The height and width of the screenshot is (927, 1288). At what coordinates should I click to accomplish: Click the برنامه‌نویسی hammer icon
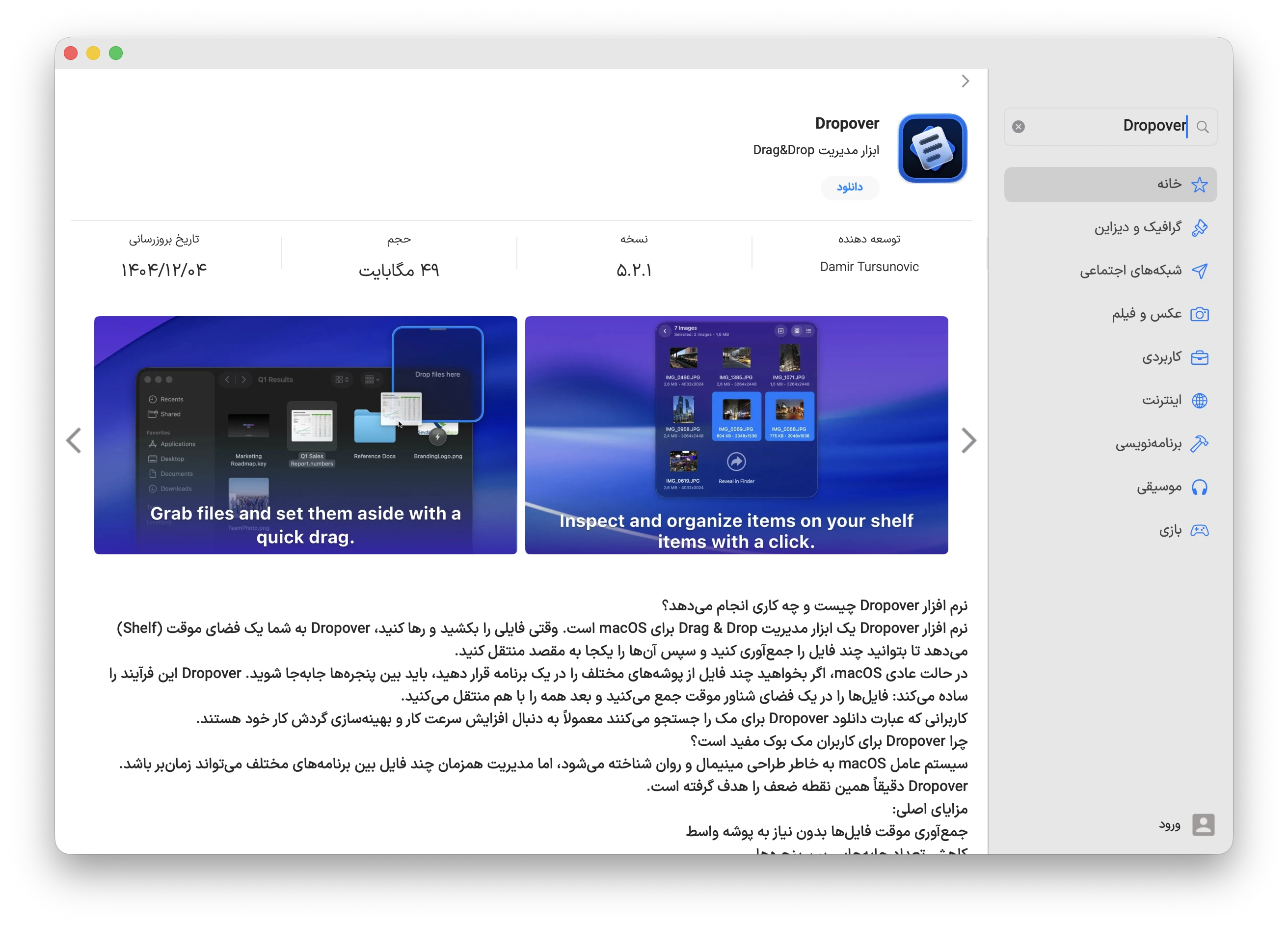point(1201,443)
